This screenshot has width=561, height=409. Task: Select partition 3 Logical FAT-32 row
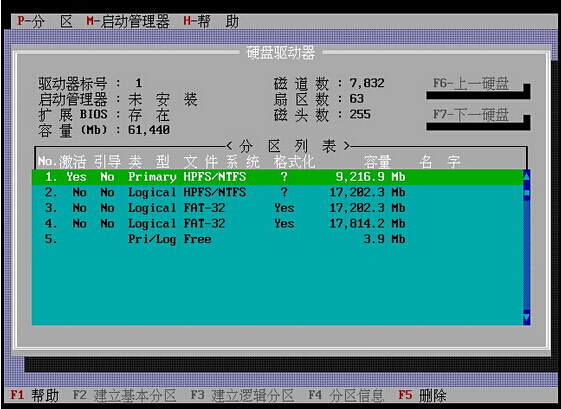point(277,208)
